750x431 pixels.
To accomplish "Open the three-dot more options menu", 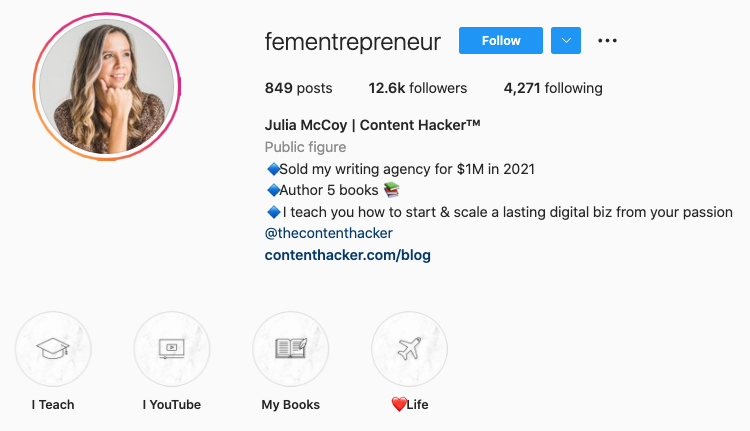I will 607,41.
